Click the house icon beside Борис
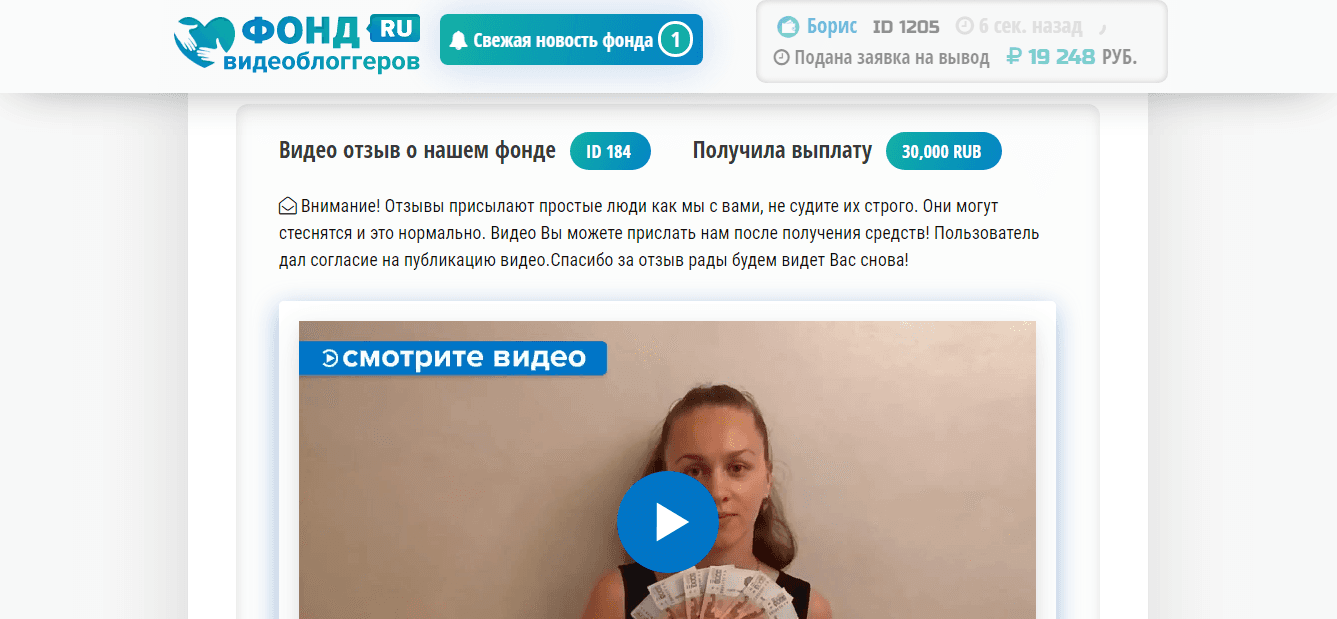Viewport: 1337px width, 619px height. (789, 26)
